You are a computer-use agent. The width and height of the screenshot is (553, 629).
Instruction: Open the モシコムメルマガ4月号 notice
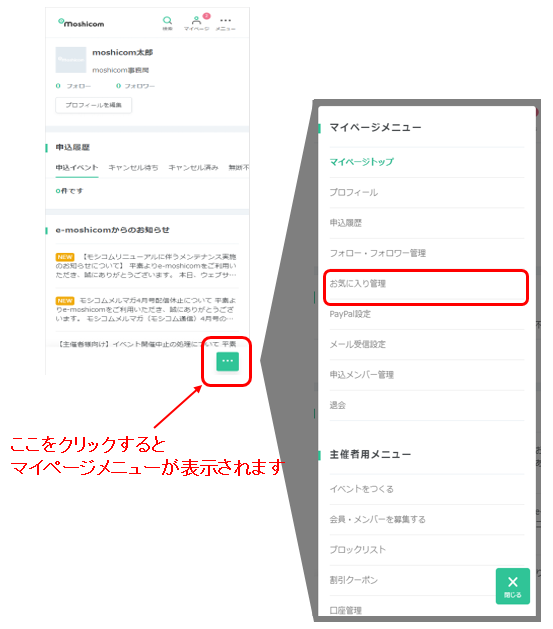(x=146, y=309)
